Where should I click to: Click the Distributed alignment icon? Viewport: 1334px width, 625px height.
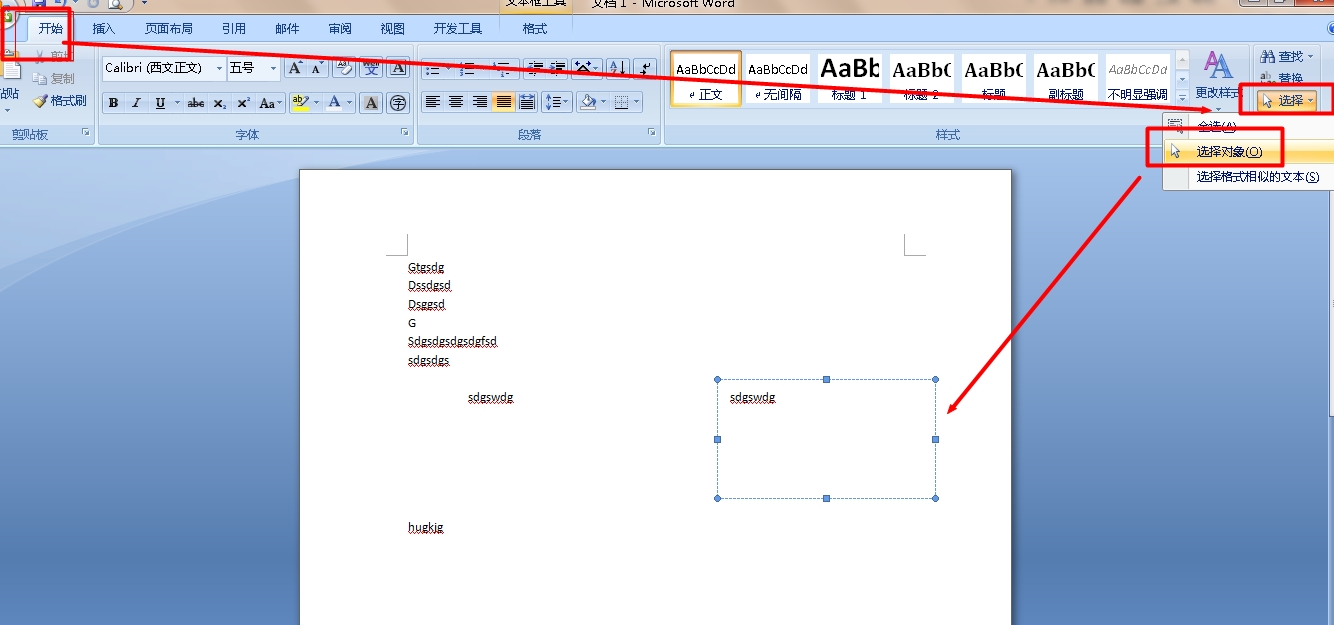coord(526,102)
